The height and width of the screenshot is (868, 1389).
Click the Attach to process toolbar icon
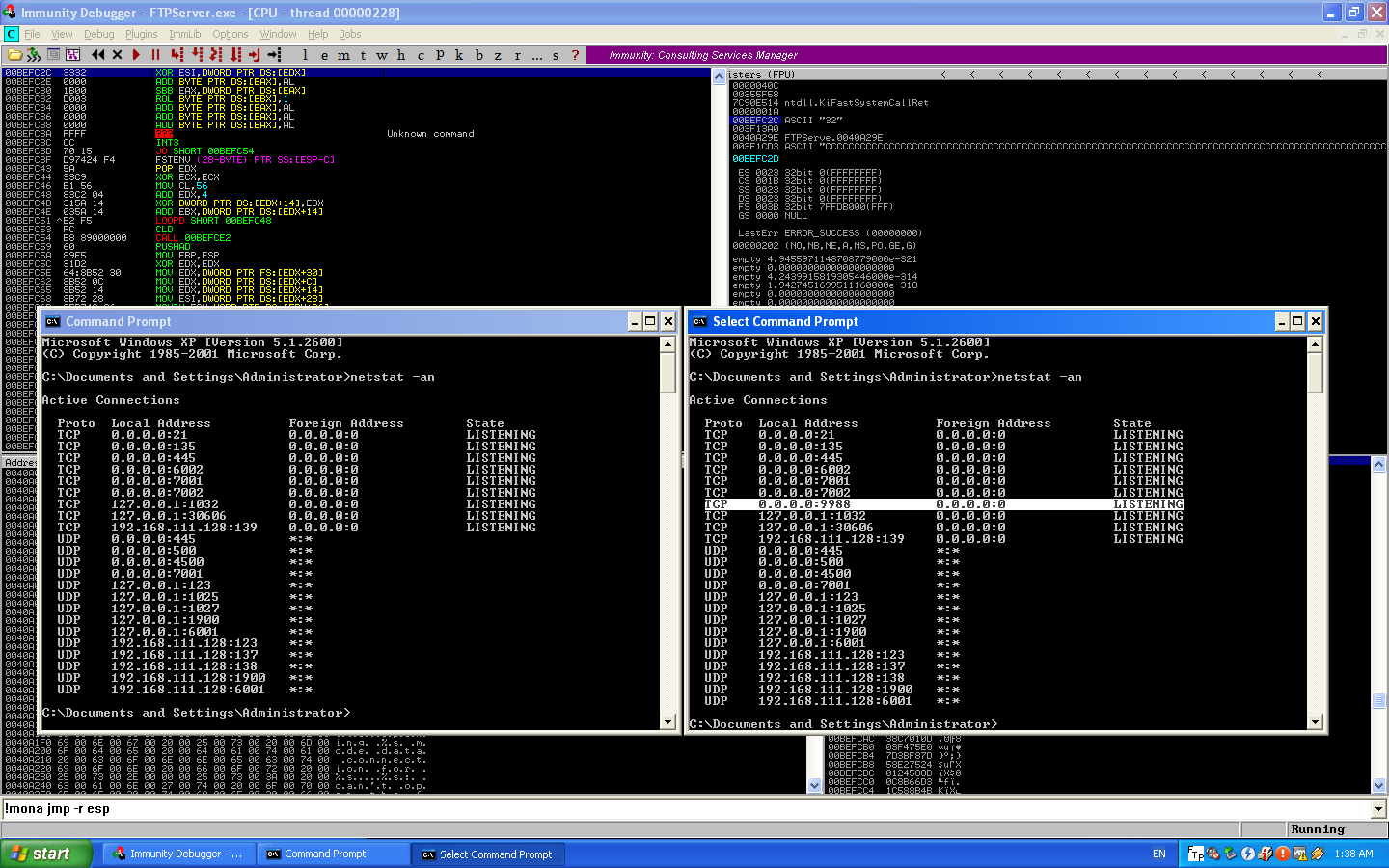pos(34,55)
